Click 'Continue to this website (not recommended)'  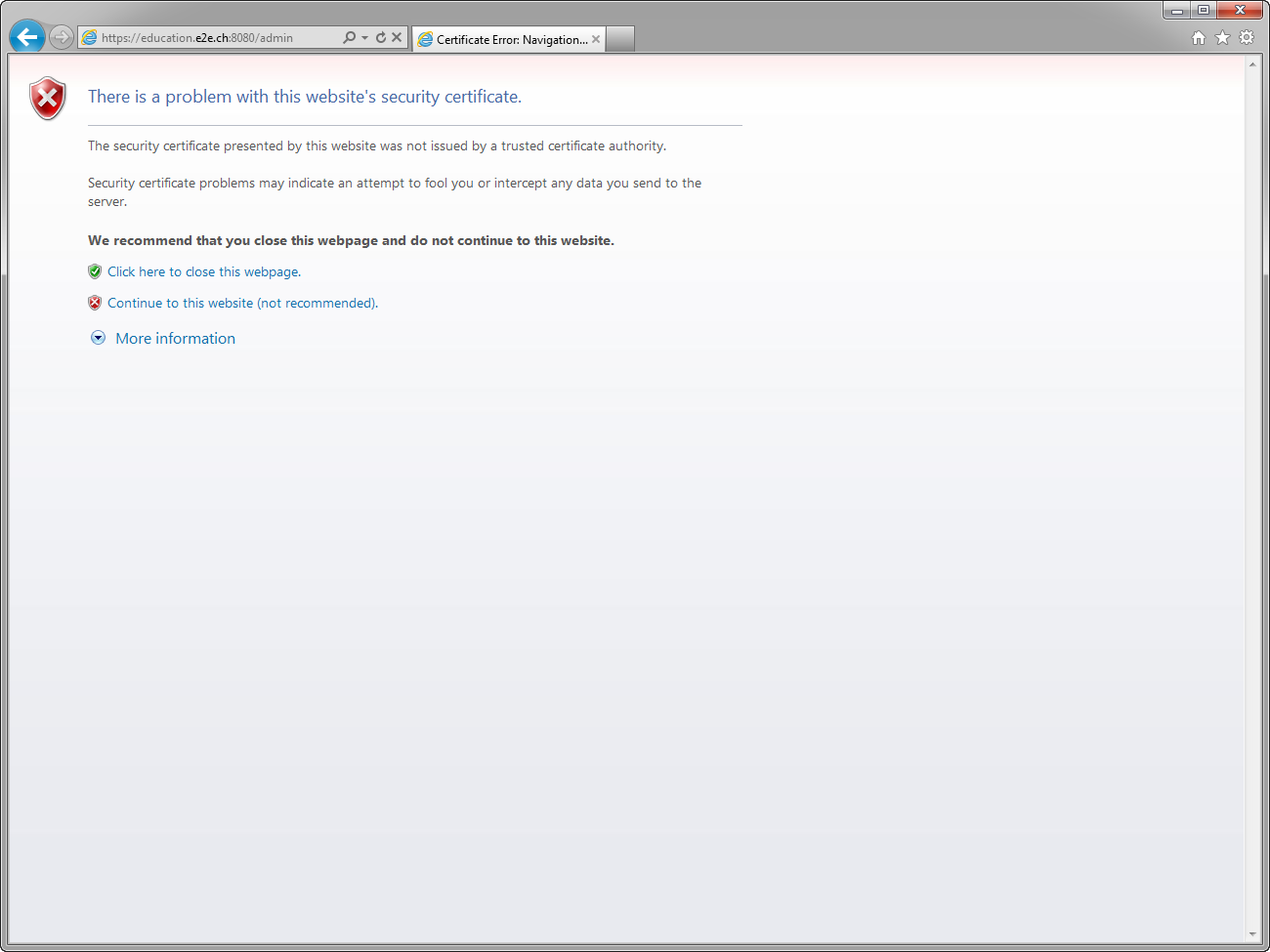241,303
